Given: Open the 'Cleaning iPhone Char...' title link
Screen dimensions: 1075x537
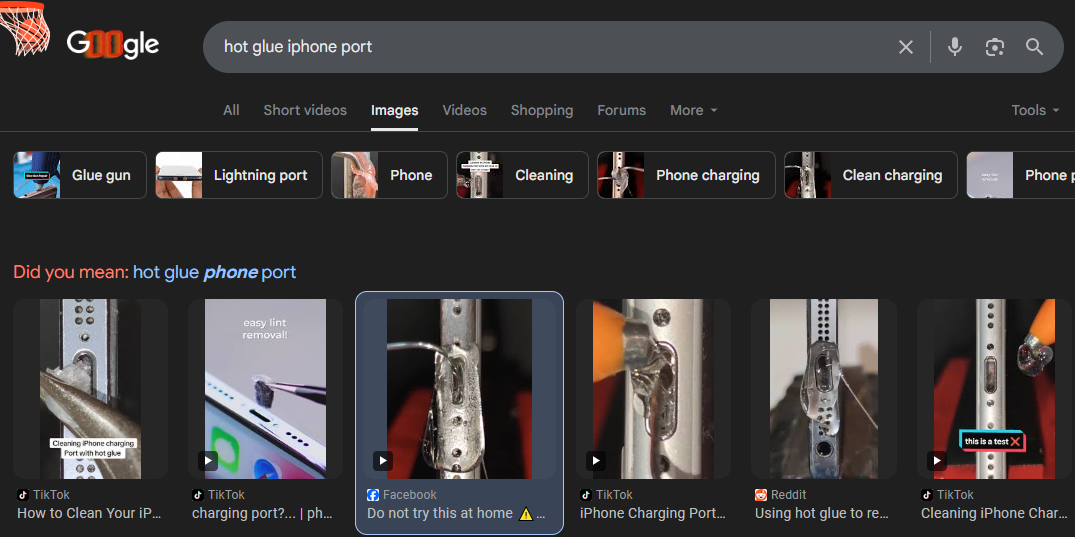Looking at the screenshot, I should tap(994, 513).
